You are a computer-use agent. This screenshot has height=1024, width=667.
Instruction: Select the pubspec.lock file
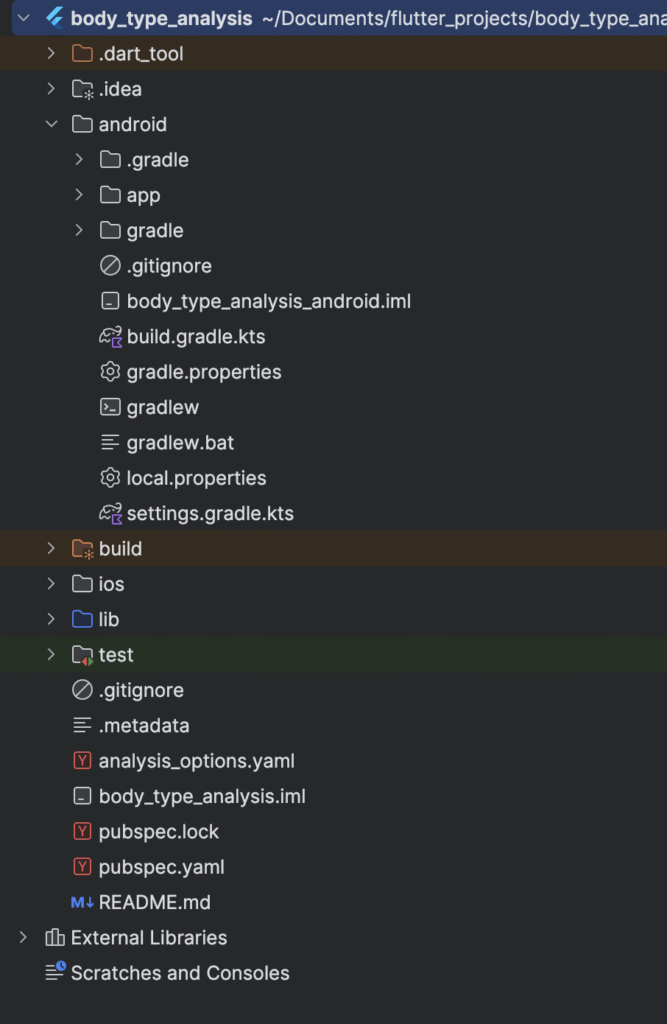click(158, 832)
